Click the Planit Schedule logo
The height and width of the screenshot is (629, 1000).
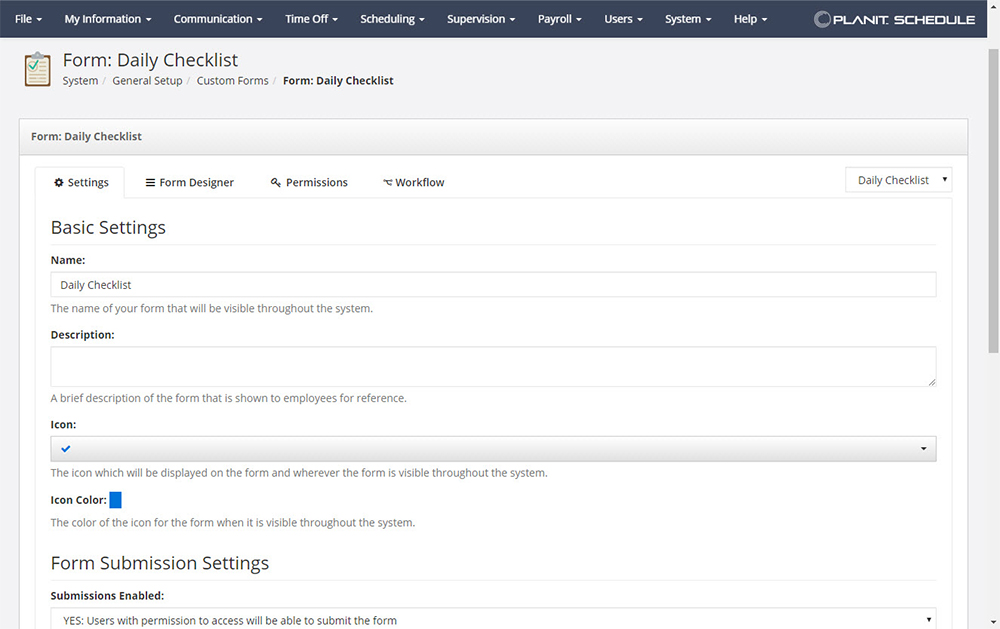[895, 18]
